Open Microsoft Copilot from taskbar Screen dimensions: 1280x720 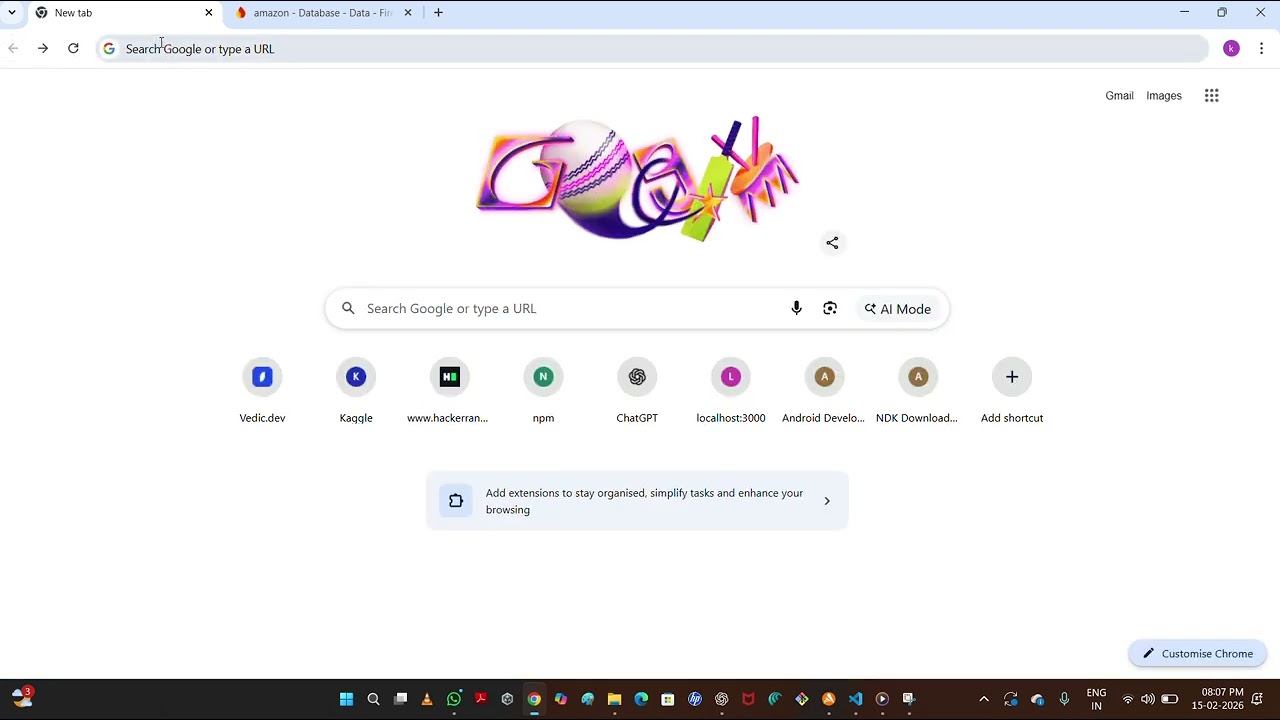(x=561, y=699)
